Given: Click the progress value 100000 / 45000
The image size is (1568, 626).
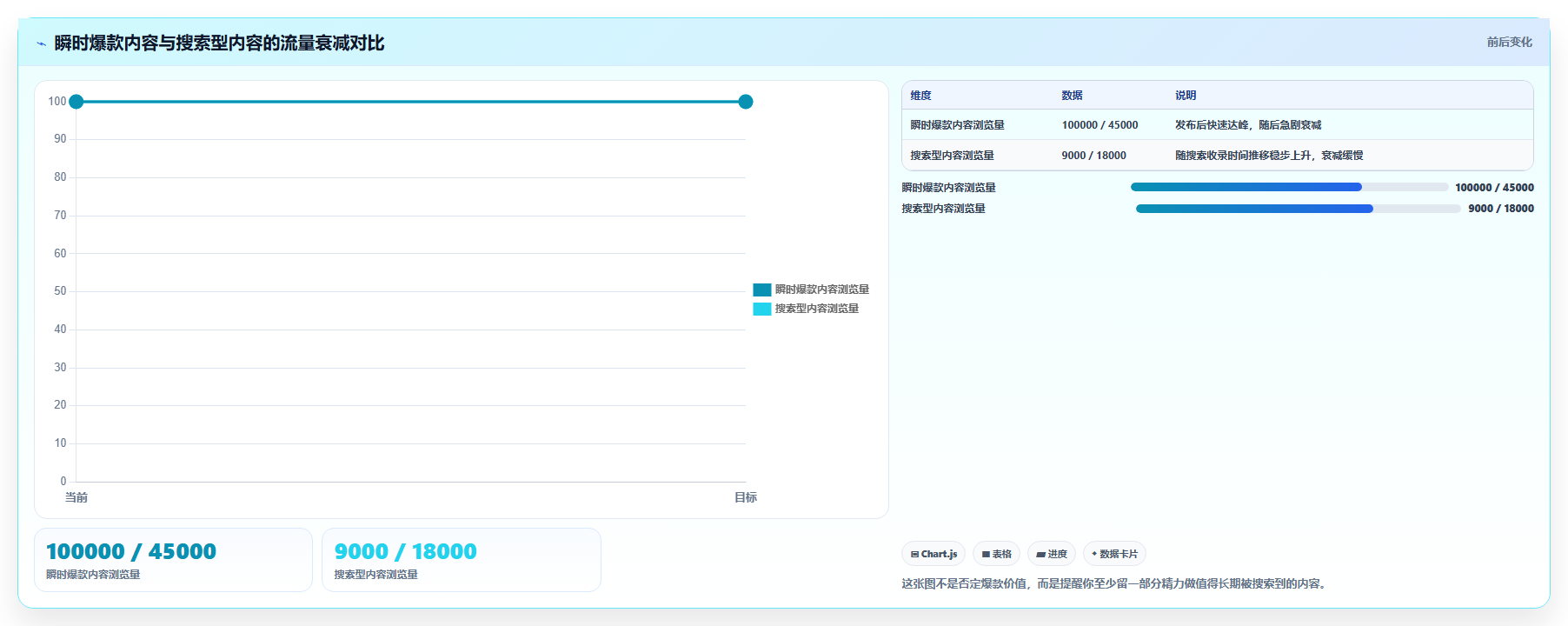Looking at the screenshot, I should click(x=1494, y=188).
